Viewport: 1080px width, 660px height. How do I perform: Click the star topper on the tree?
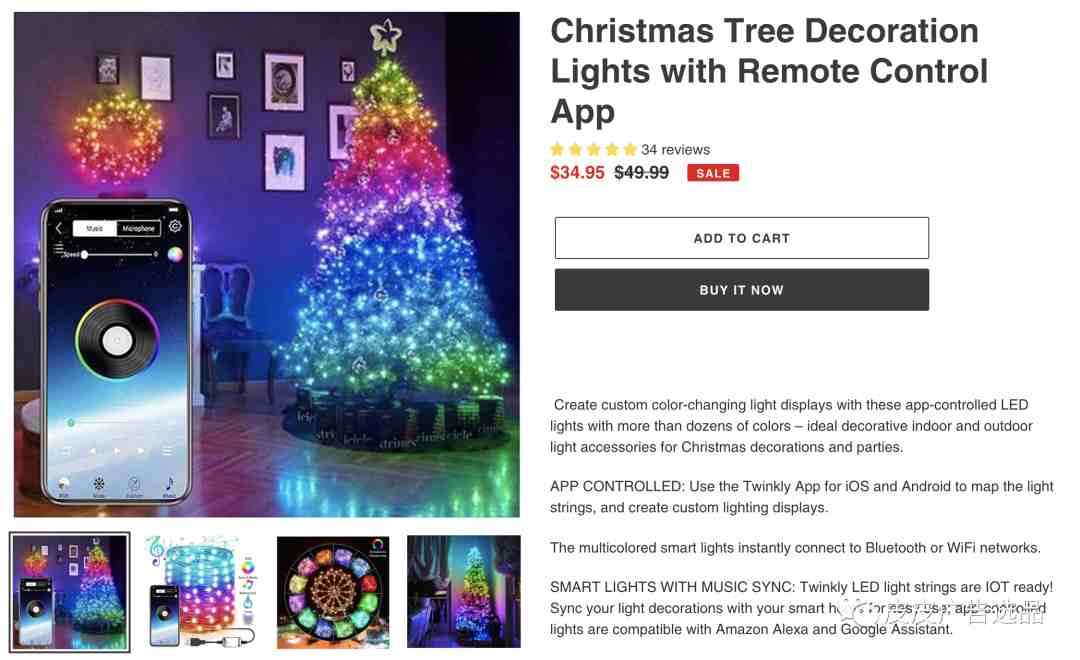coord(386,37)
